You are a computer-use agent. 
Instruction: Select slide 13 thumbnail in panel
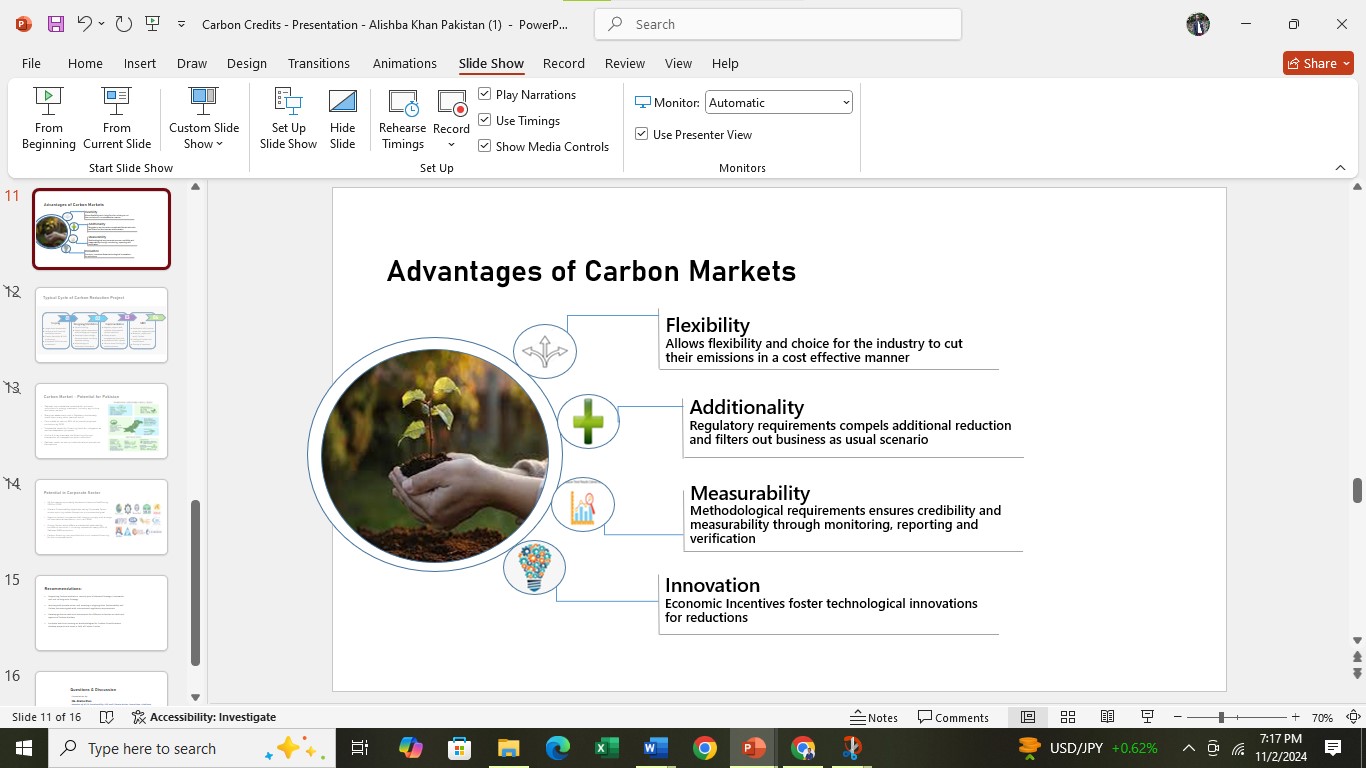101,421
